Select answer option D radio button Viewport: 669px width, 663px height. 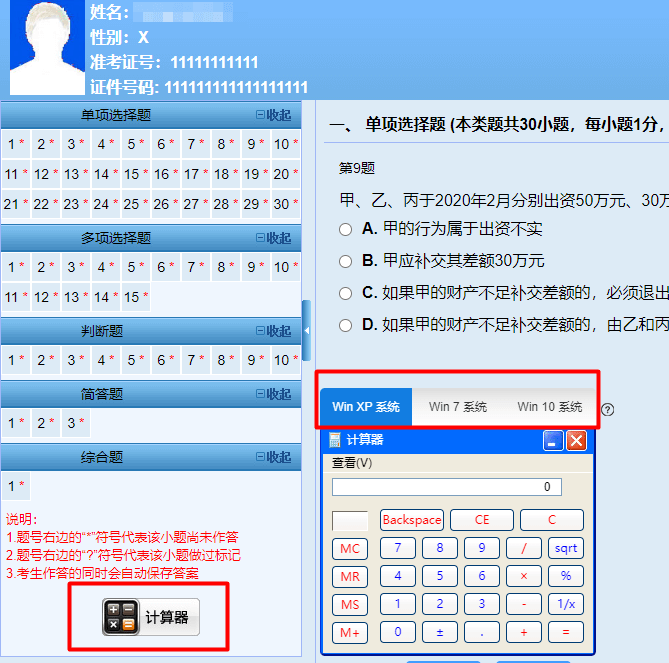tap(345, 326)
